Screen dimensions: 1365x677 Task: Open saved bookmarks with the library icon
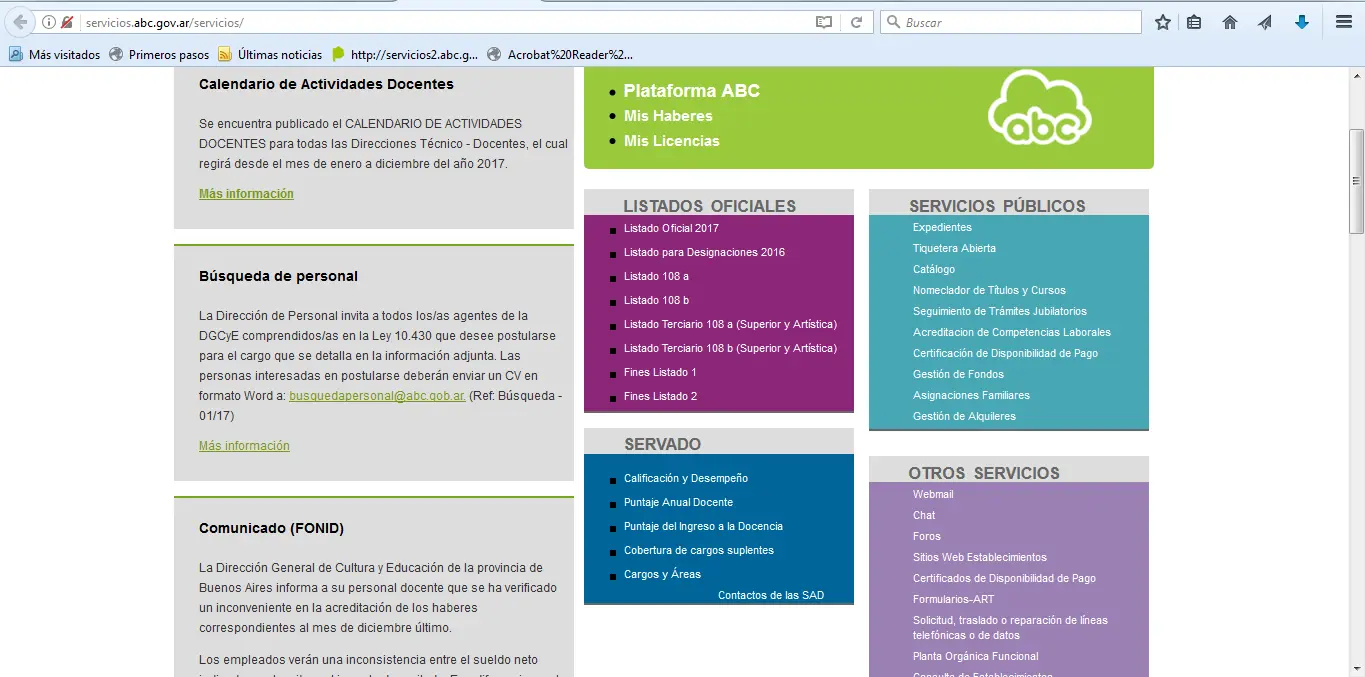pyautogui.click(x=1194, y=21)
